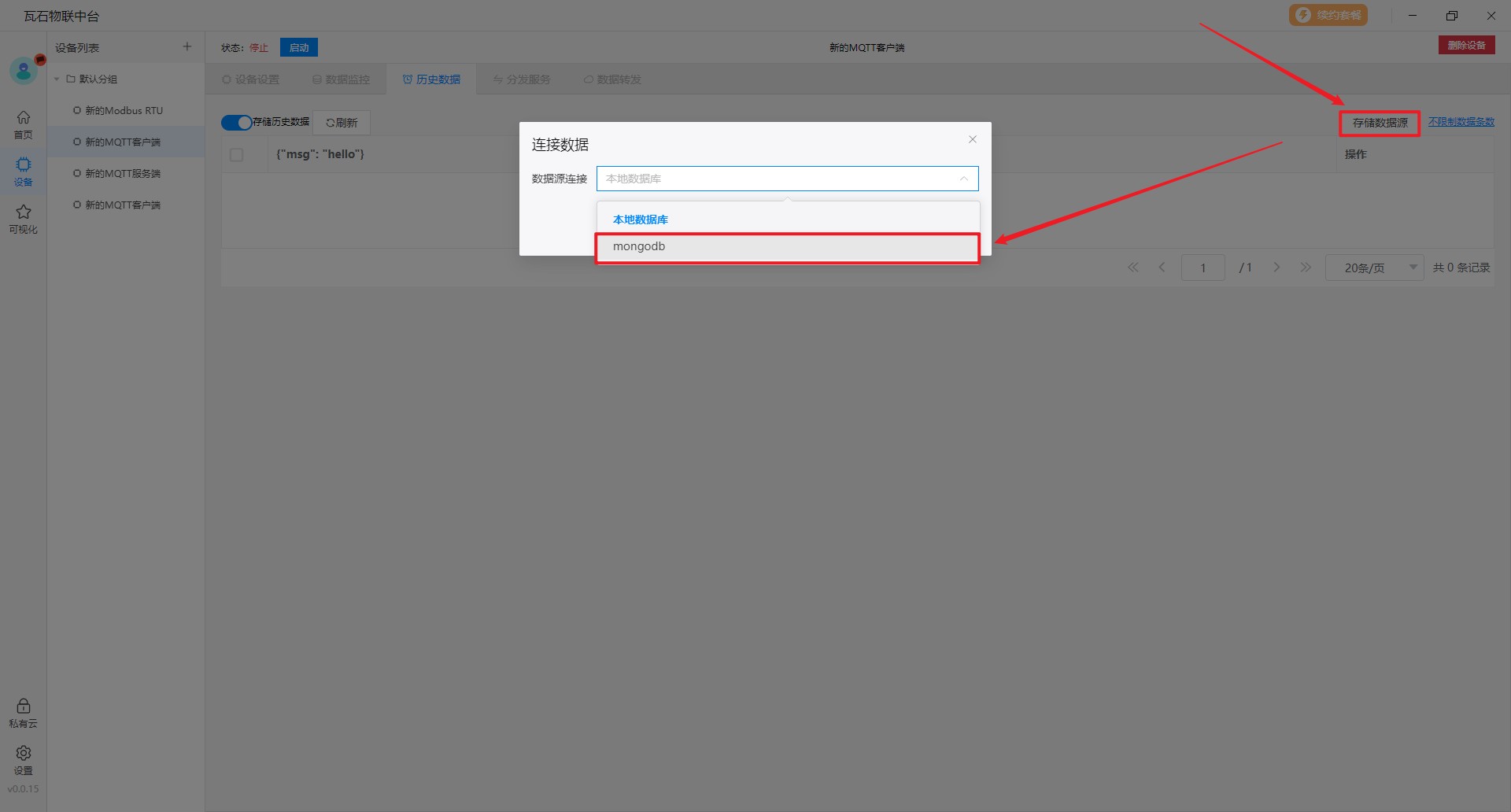Select 新的Modbus RTU device in list
The width and height of the screenshot is (1511, 812).
click(124, 111)
